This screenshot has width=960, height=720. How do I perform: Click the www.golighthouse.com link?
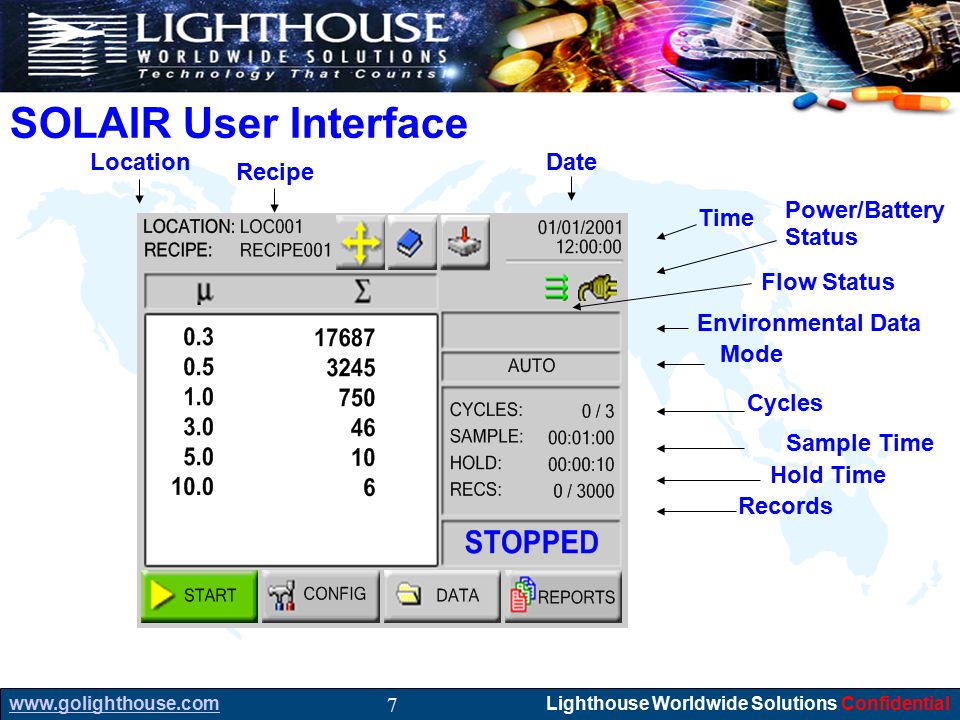[114, 703]
